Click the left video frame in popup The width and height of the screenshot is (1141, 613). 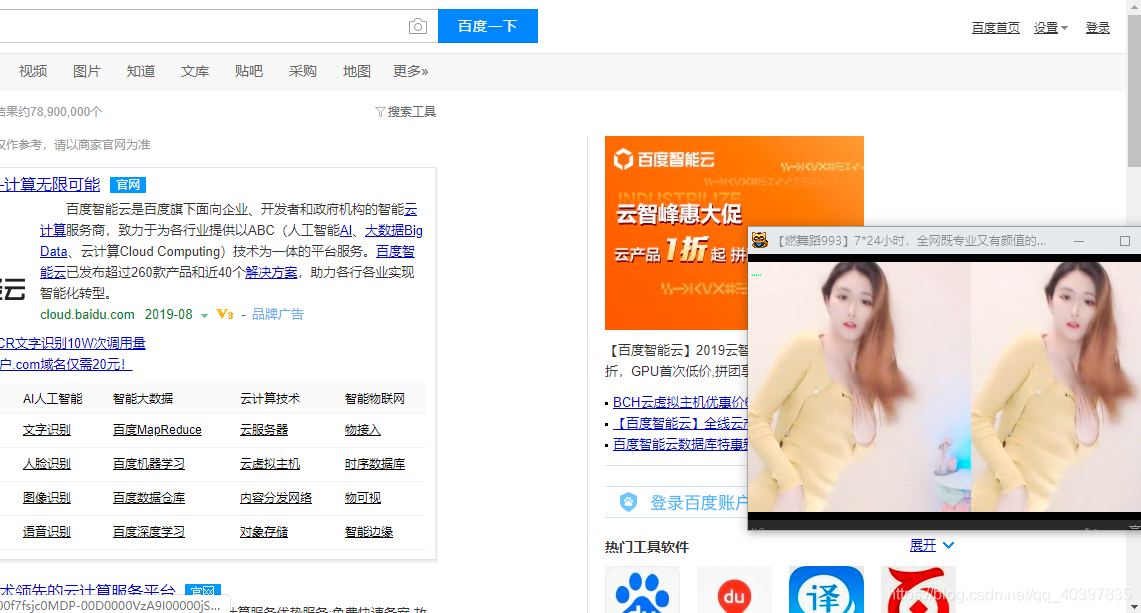[x=859, y=387]
